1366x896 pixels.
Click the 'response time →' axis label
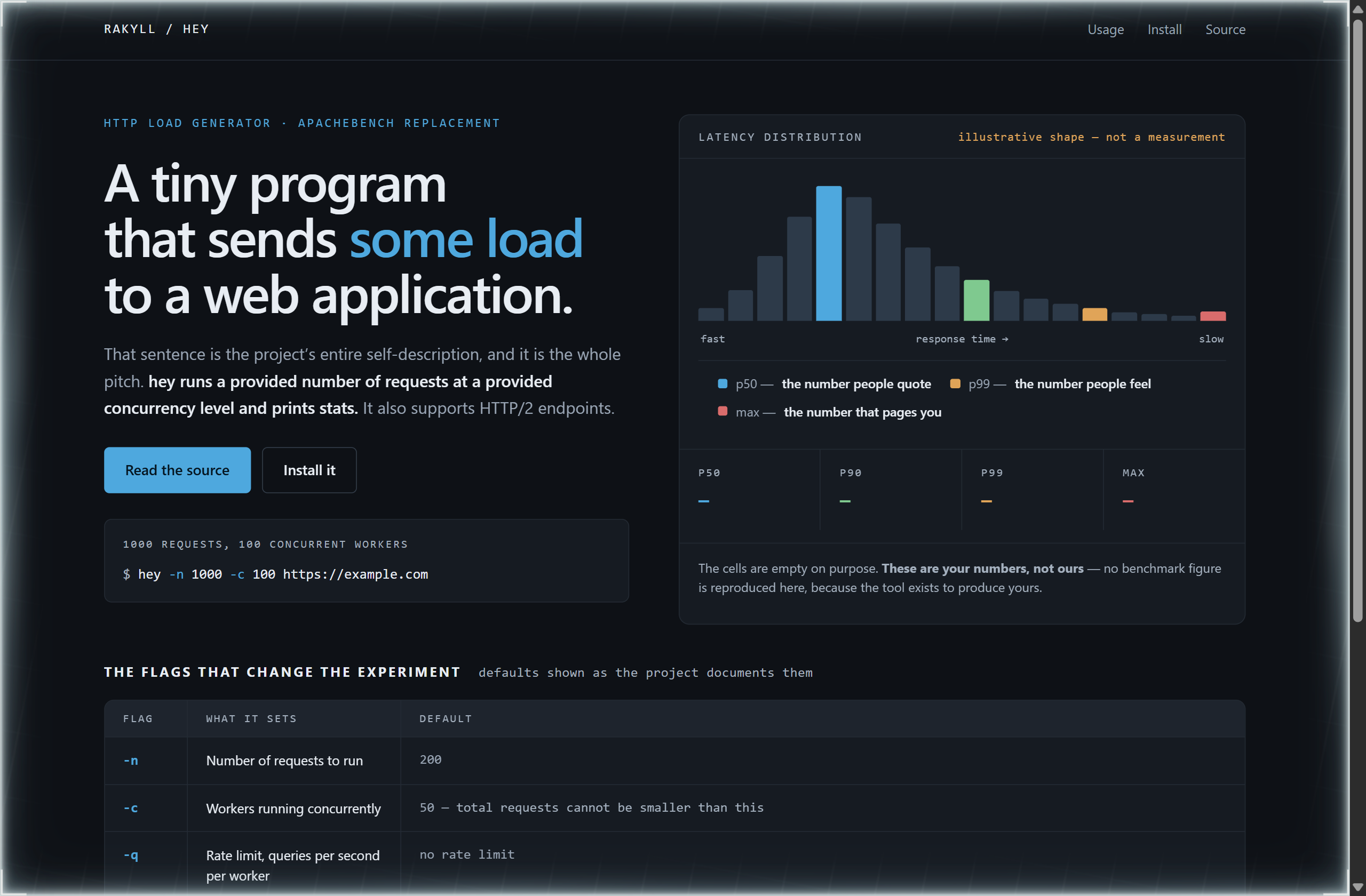coord(962,339)
